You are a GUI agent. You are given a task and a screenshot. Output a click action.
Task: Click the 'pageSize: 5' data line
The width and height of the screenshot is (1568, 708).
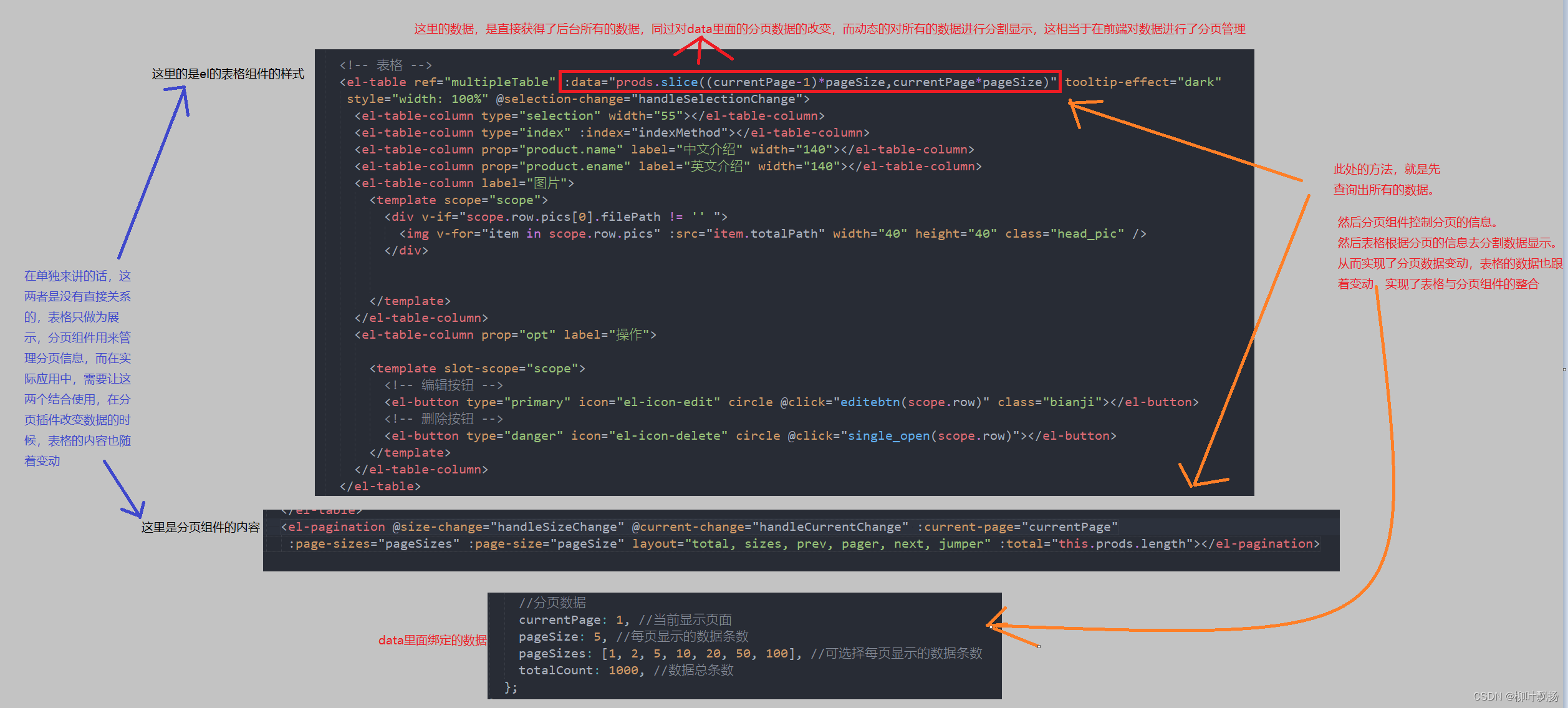pos(633,636)
